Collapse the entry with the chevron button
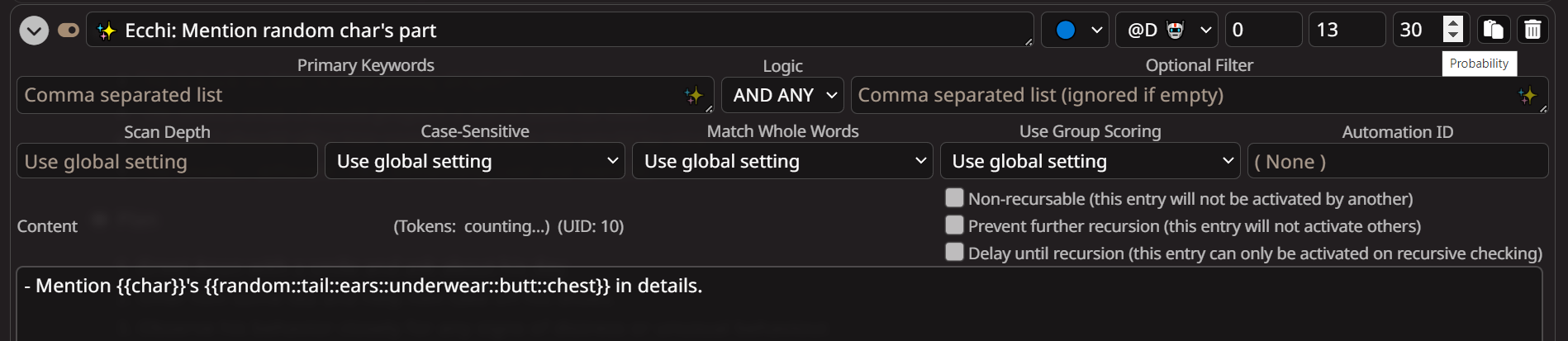Image resolution: width=1568 pixels, height=341 pixels. 34,31
